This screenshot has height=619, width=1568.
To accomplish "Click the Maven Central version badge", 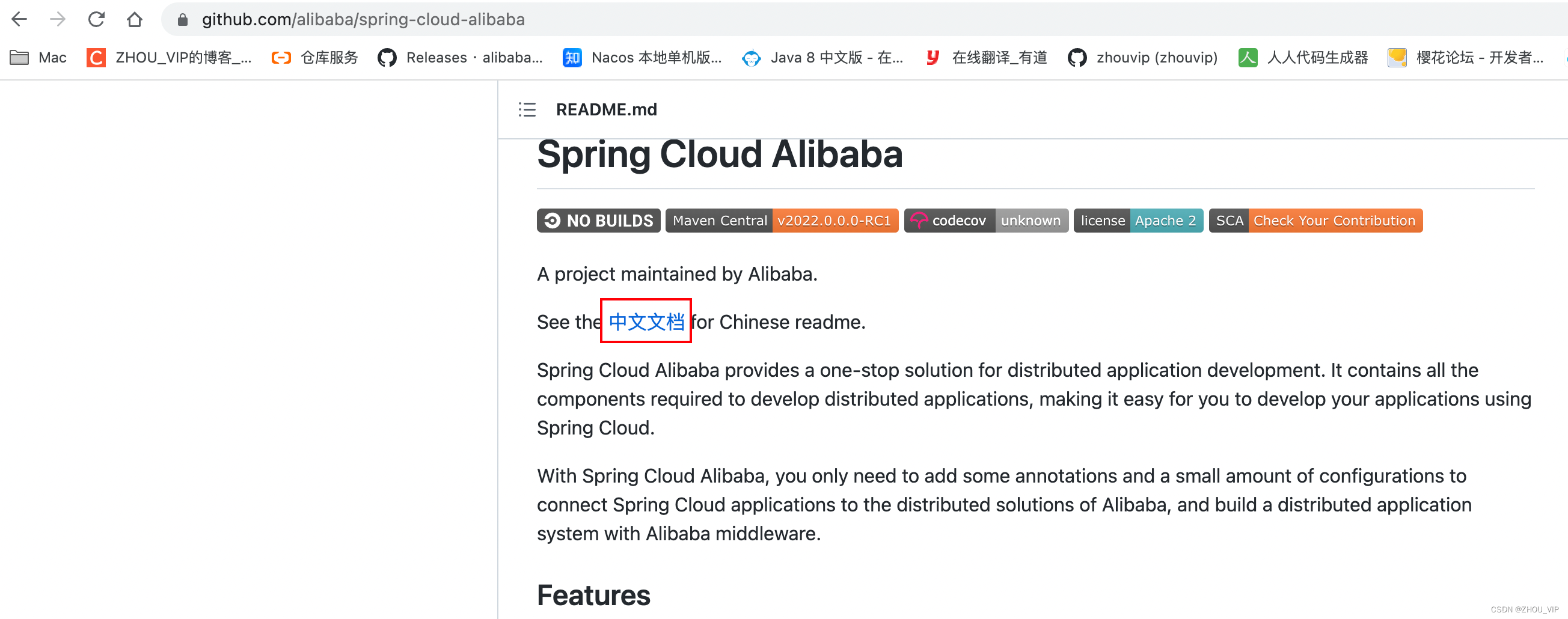I will click(x=782, y=221).
